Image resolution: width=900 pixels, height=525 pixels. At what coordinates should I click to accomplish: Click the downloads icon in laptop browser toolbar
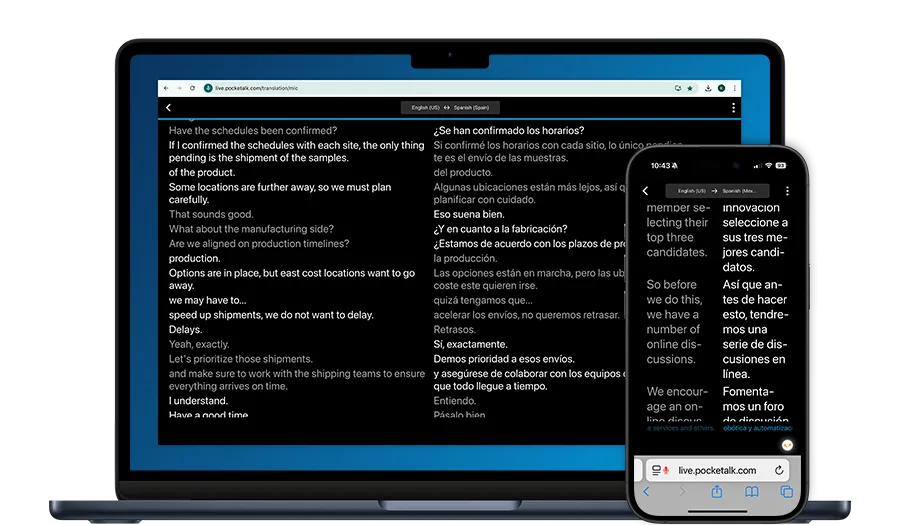[707, 88]
